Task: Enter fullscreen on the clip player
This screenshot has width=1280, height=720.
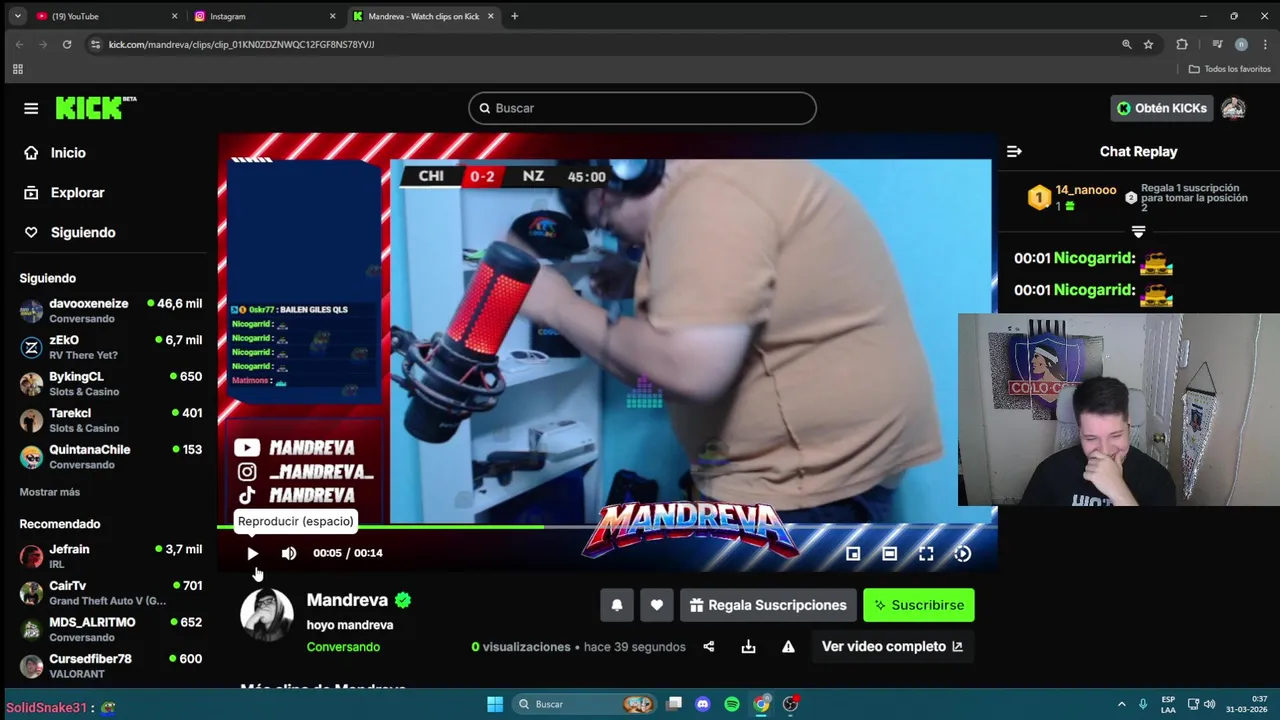Action: coord(926,553)
